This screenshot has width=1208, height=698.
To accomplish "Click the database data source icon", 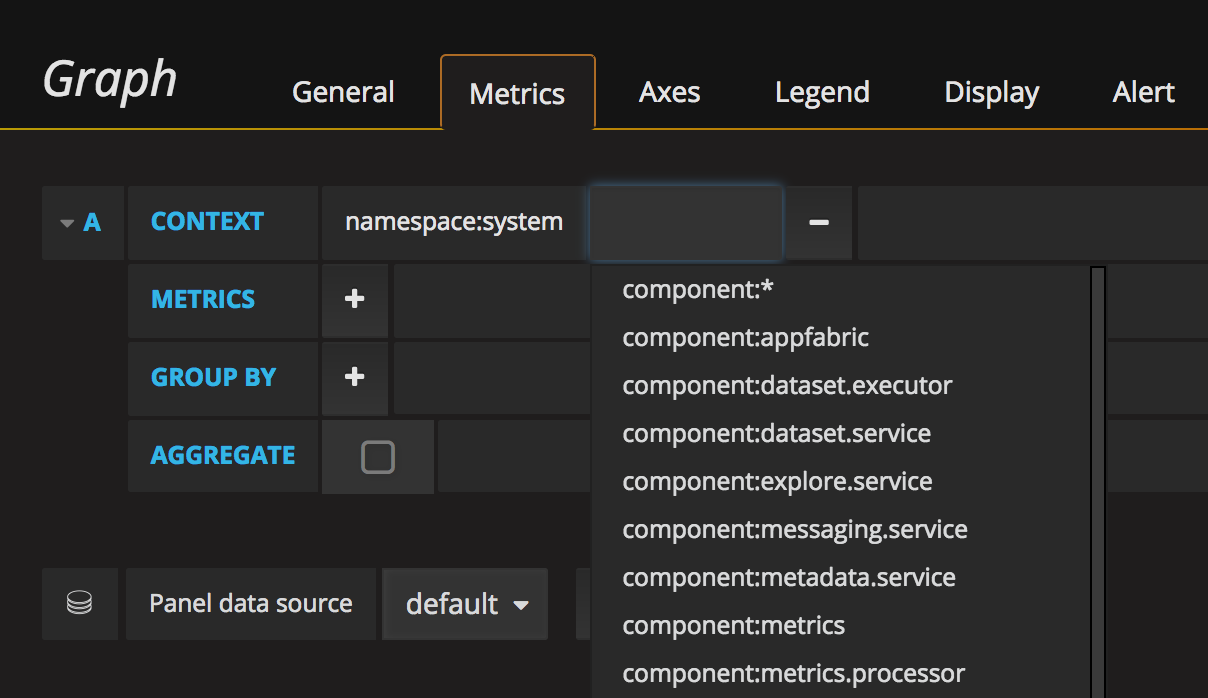I will tap(79, 603).
